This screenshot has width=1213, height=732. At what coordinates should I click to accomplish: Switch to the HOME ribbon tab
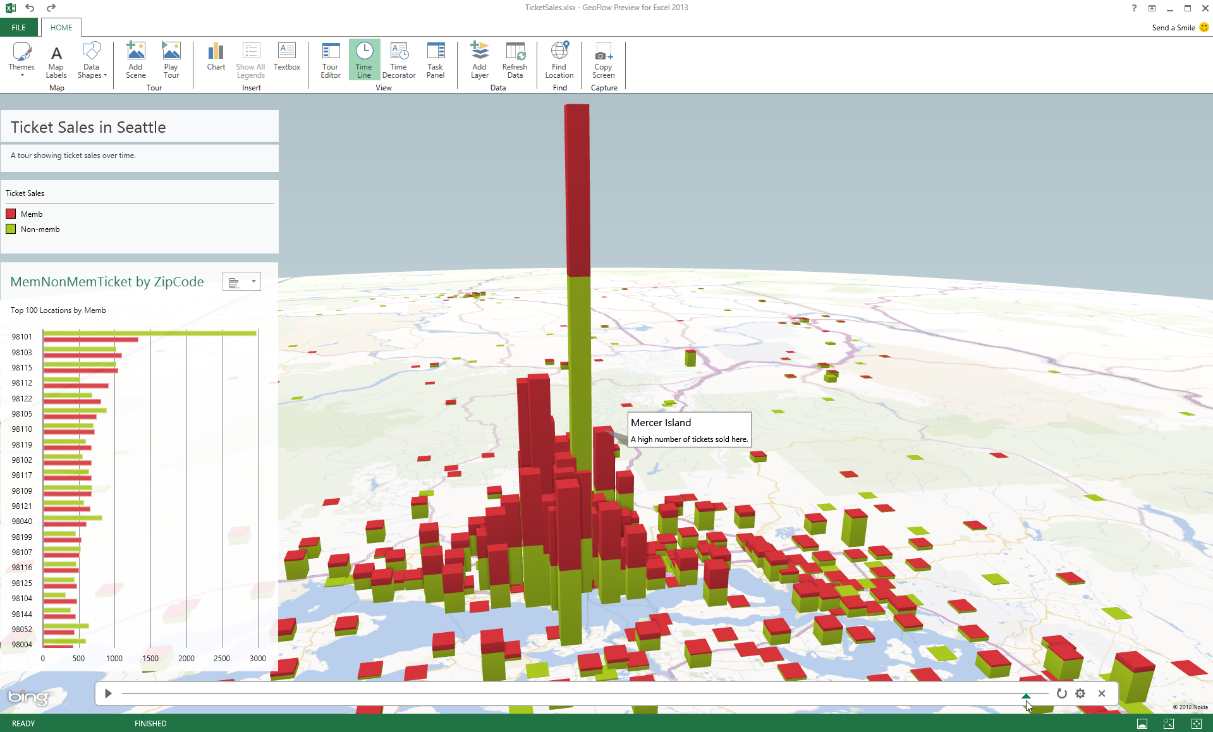61,27
